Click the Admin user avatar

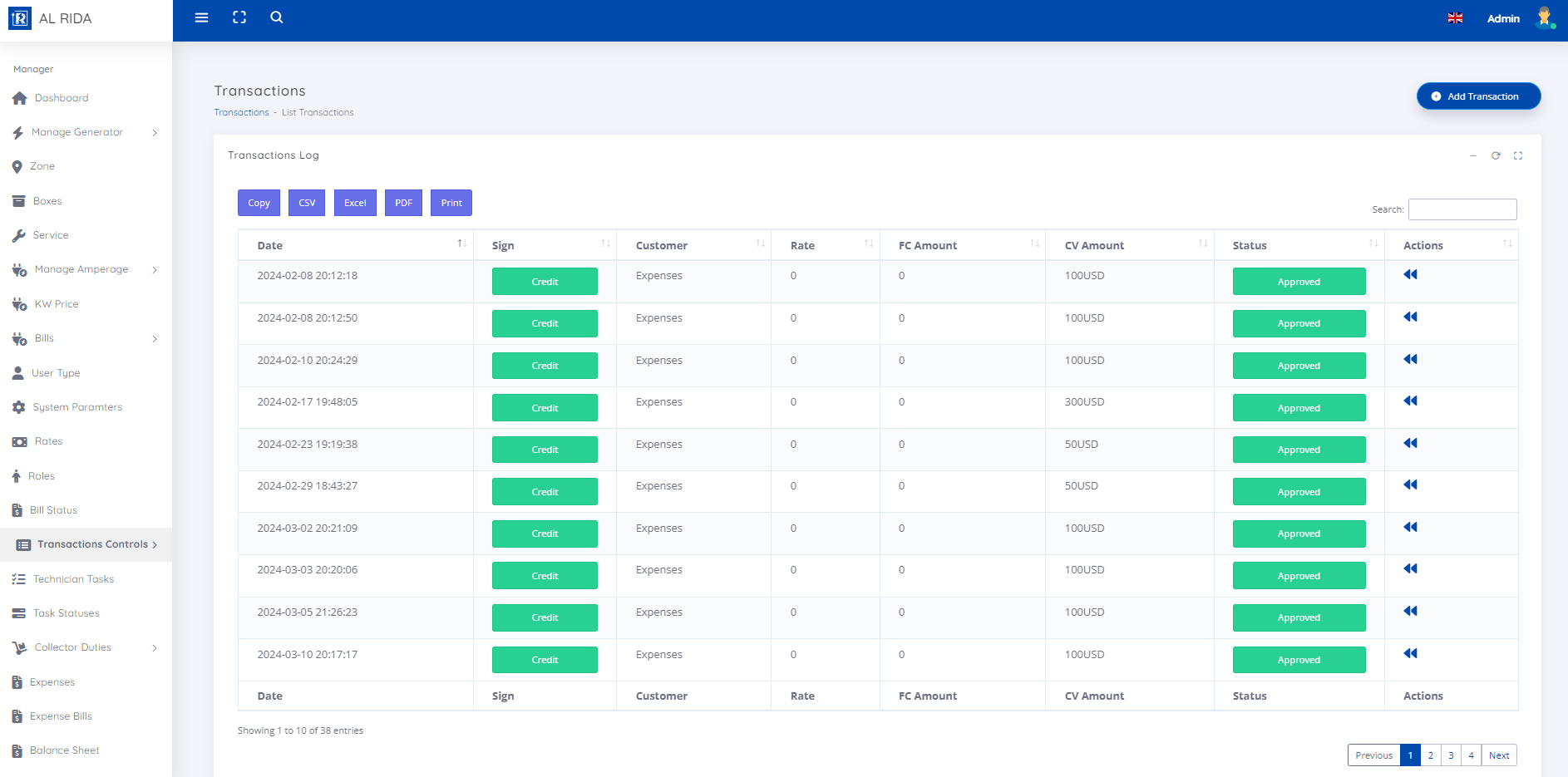pos(1544,18)
